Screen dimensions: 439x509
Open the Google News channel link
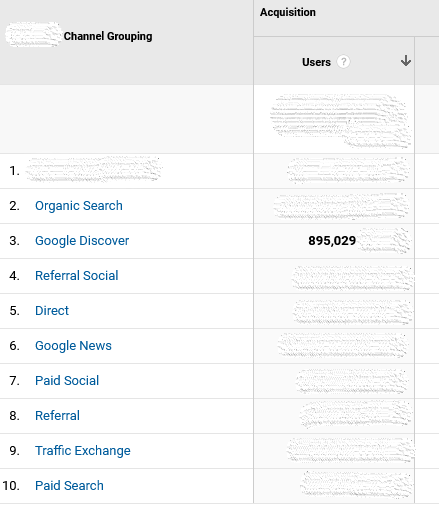click(73, 346)
